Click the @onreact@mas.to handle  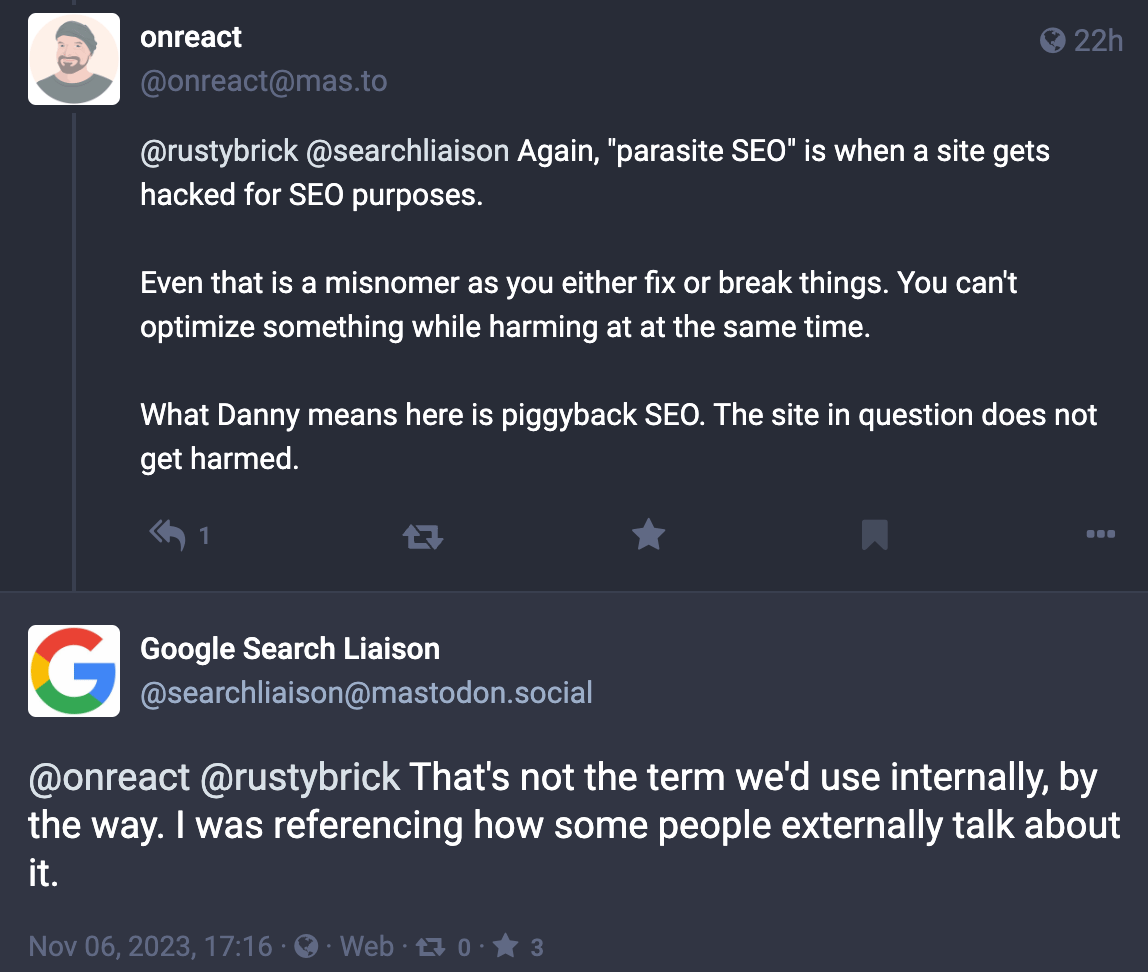(263, 81)
